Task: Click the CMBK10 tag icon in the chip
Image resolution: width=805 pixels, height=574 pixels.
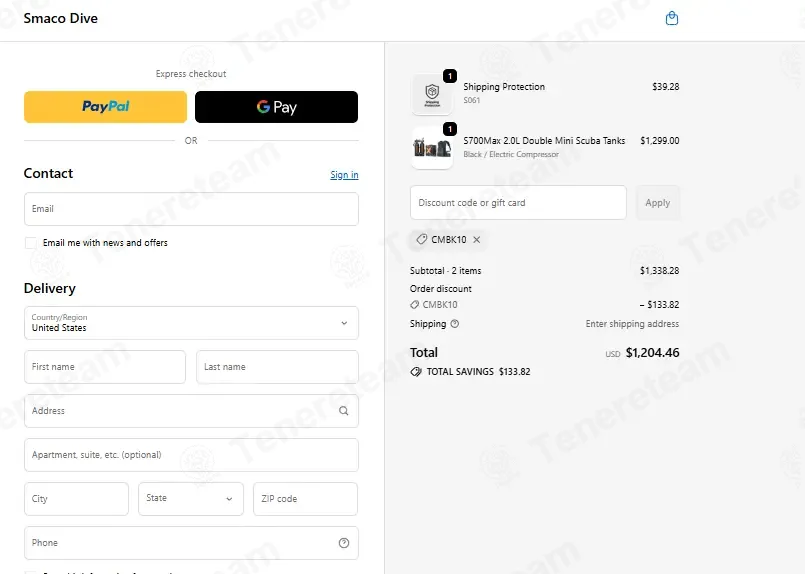Action: pos(421,239)
